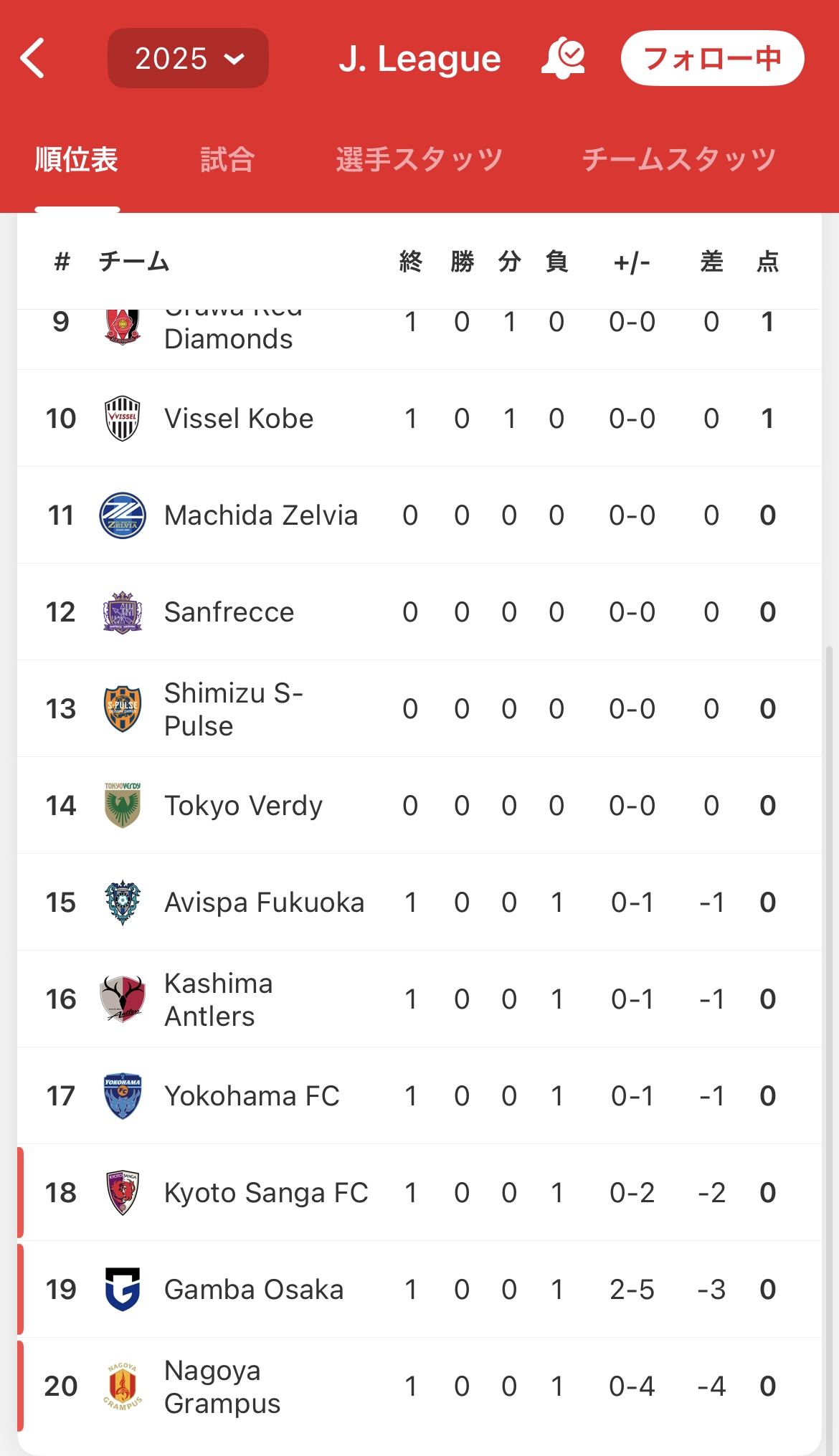Screen dimensions: 839x1456
Task: Tap the Kashima Antlers logo
Action: coord(123,999)
